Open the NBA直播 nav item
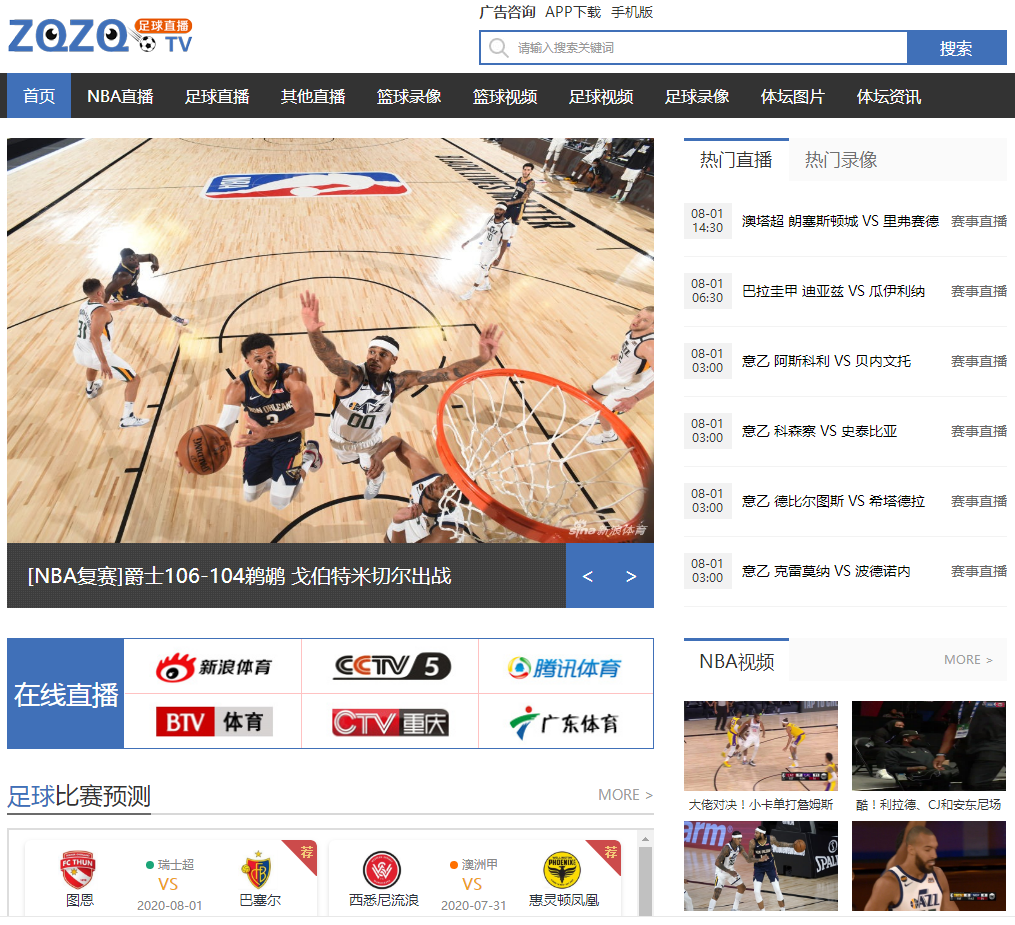 (120, 96)
